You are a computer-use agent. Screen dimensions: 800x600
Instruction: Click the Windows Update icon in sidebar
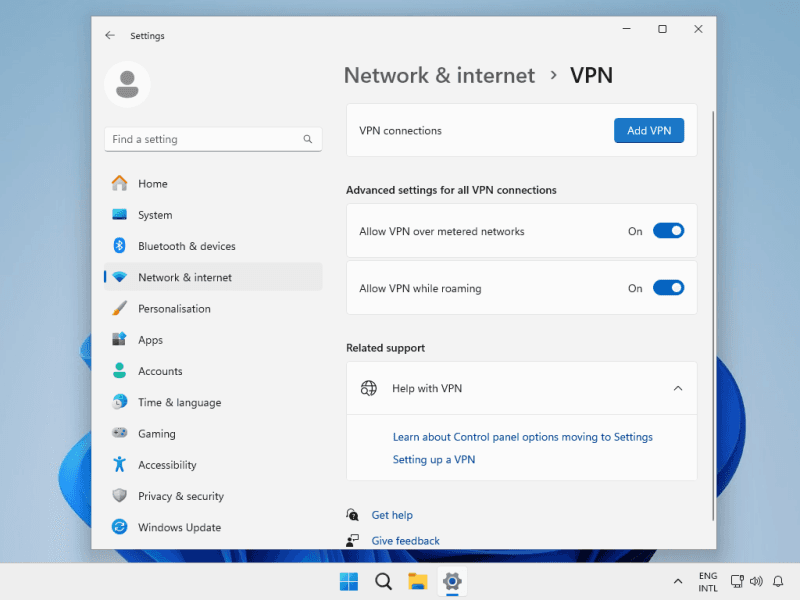tap(119, 527)
